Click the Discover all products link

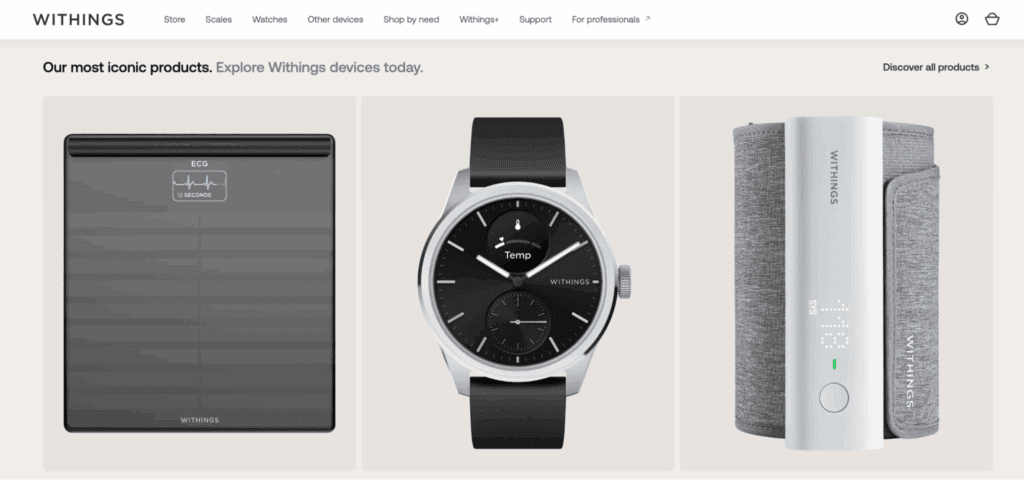(x=931, y=67)
